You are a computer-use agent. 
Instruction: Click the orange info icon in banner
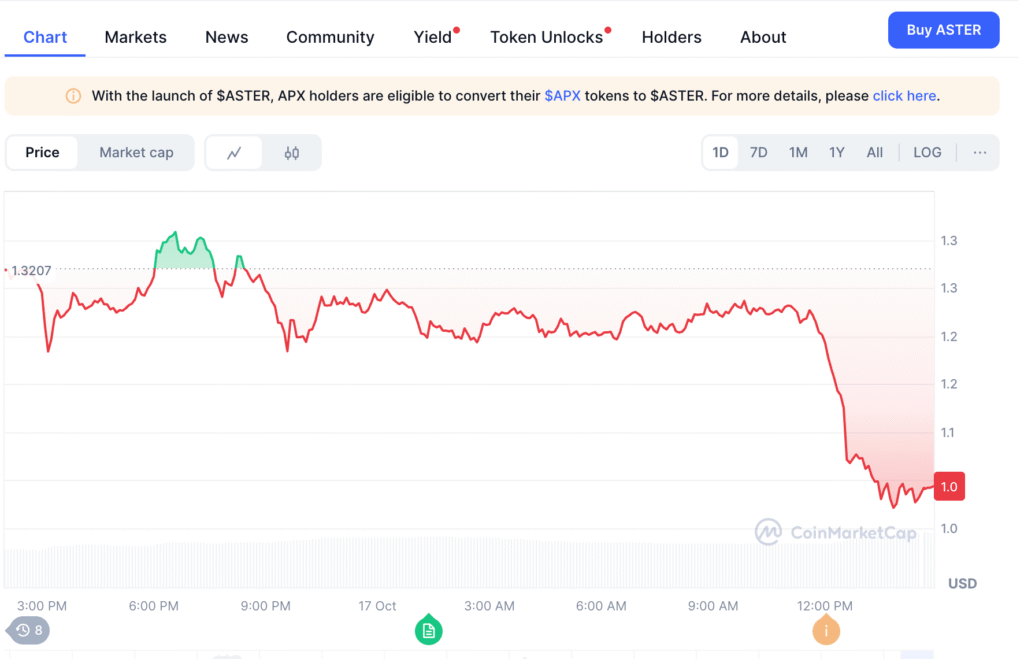coord(73,96)
